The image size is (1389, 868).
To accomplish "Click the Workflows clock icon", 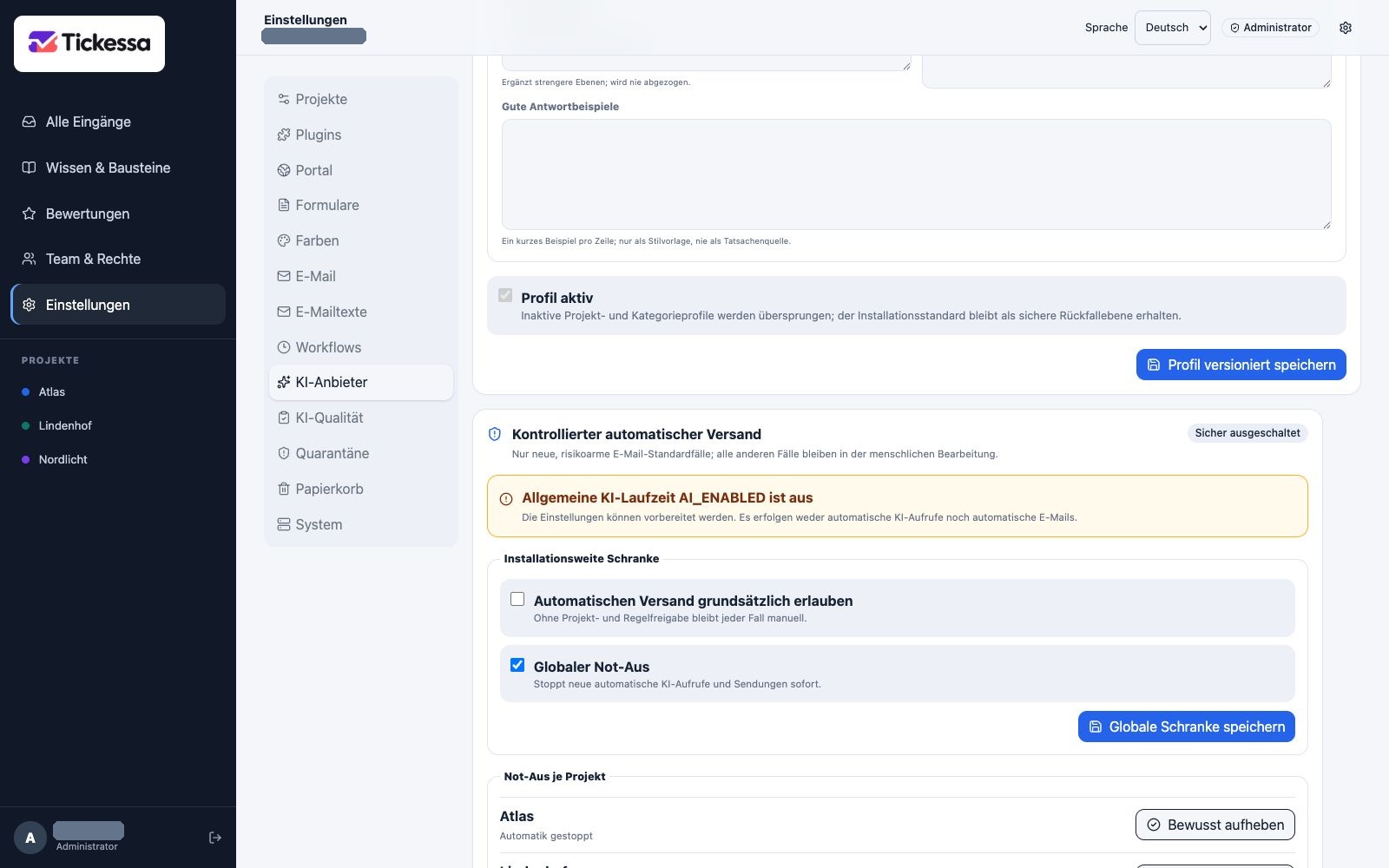I will coord(284,347).
